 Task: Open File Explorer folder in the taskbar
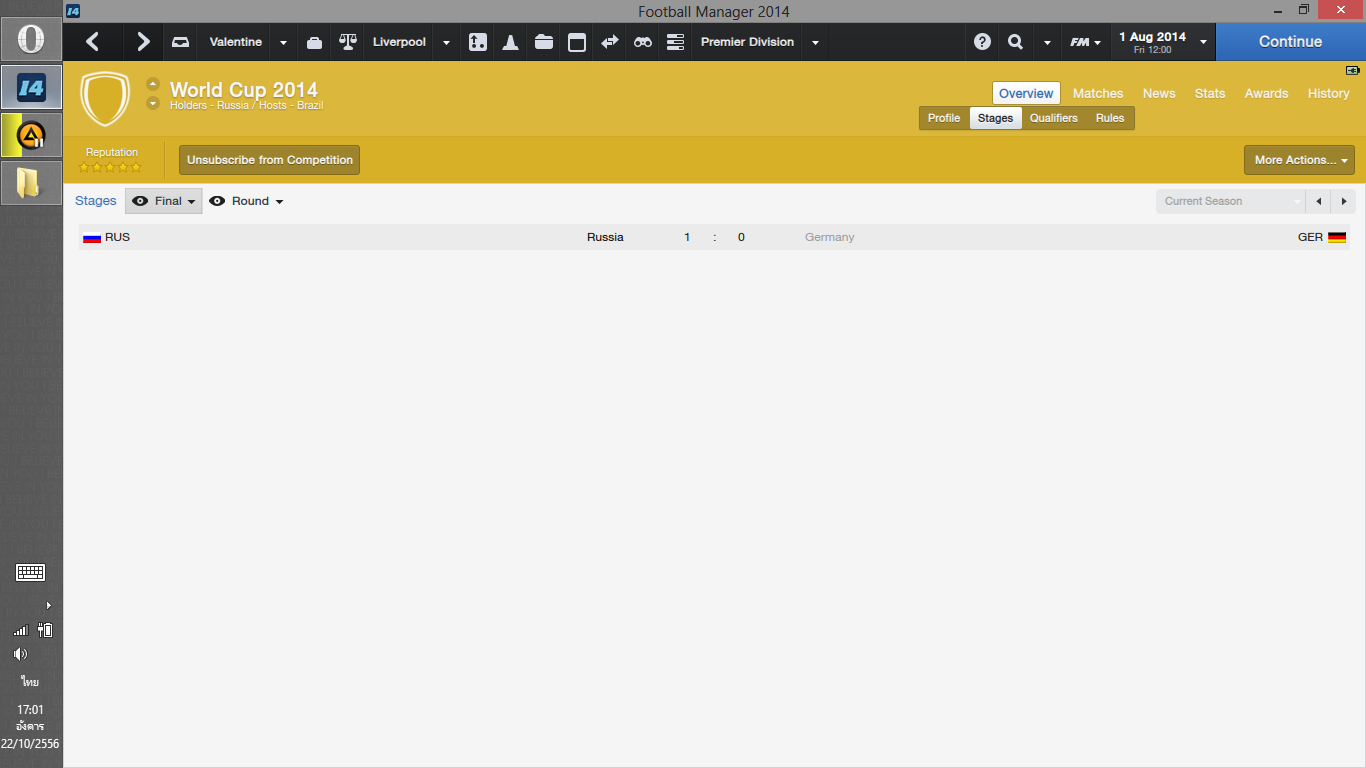click(x=31, y=182)
